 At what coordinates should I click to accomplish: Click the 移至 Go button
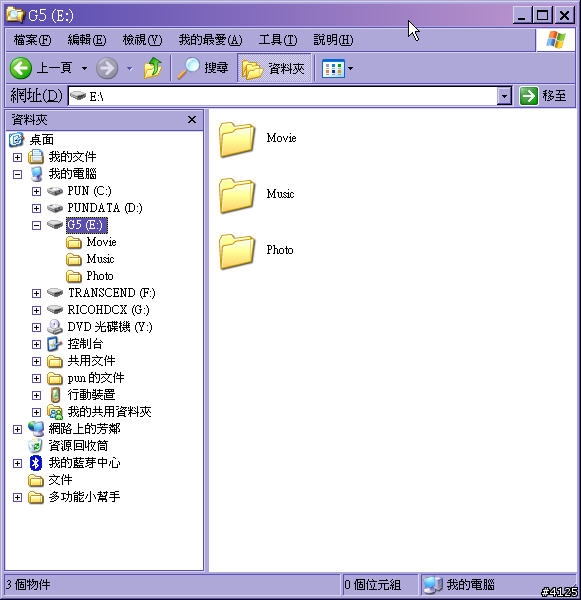[543, 96]
